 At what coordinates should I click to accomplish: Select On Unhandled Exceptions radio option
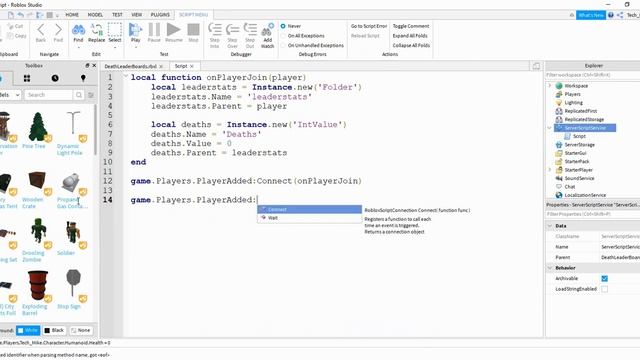pyautogui.click(x=283, y=46)
